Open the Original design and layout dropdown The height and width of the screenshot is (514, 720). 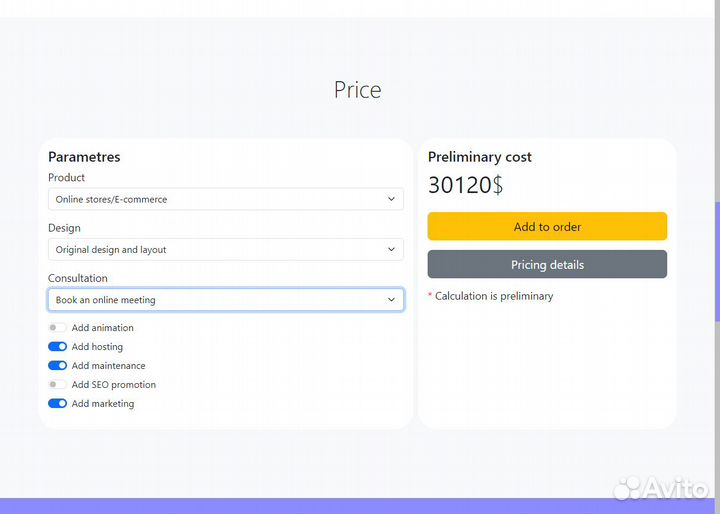pyautogui.click(x=226, y=249)
